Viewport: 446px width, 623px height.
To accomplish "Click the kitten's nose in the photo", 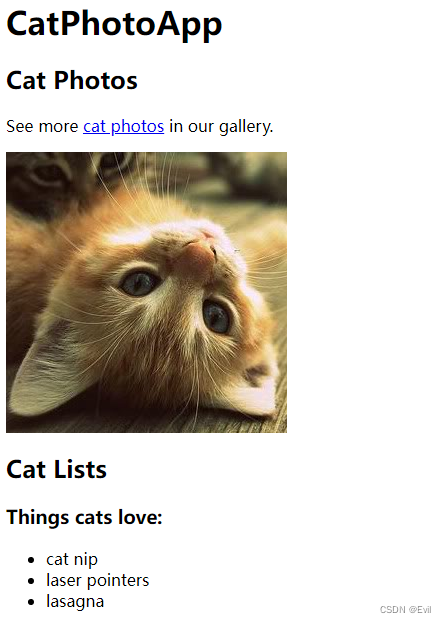I will point(202,255).
